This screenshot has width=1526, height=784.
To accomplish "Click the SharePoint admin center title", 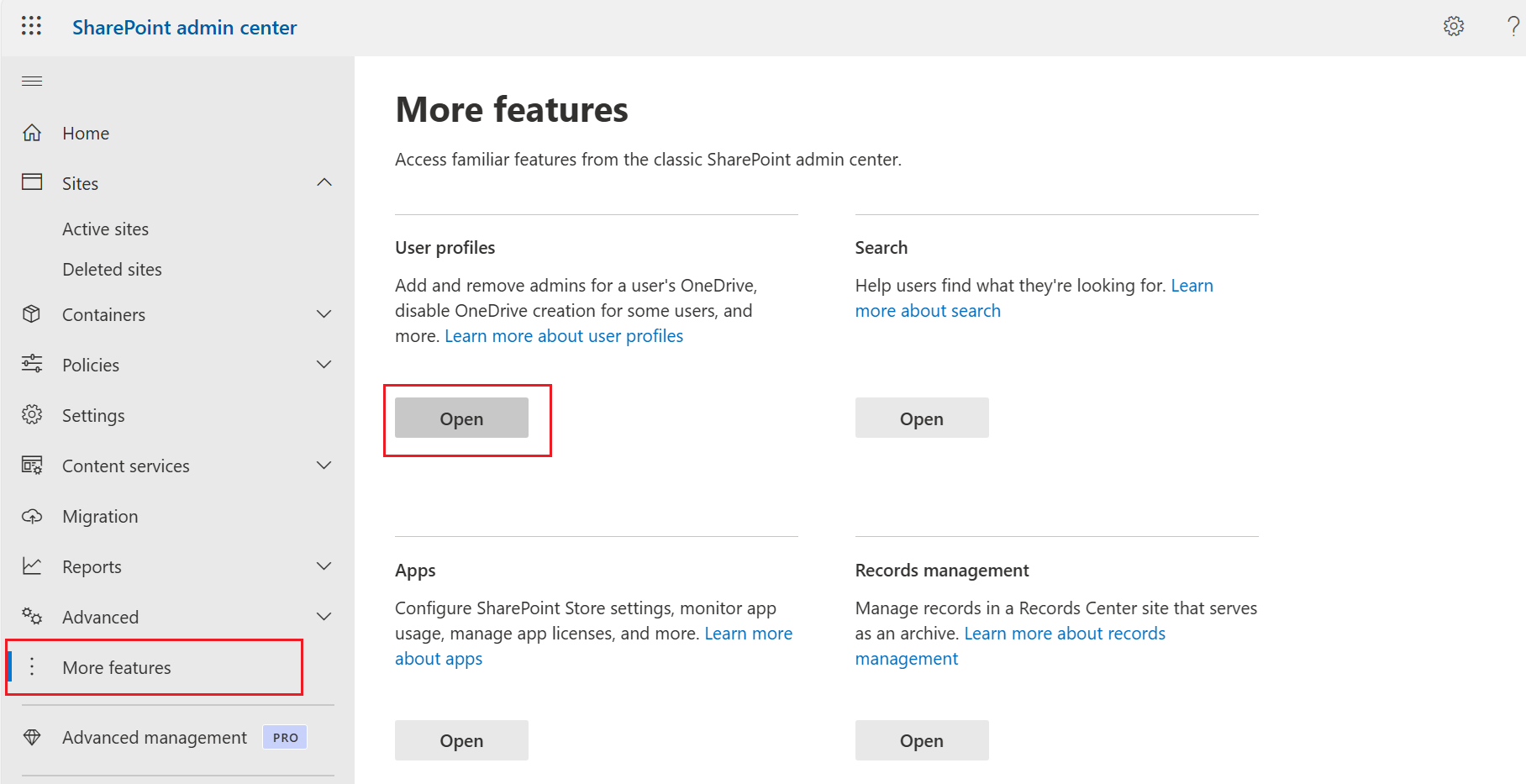I will 184,27.
